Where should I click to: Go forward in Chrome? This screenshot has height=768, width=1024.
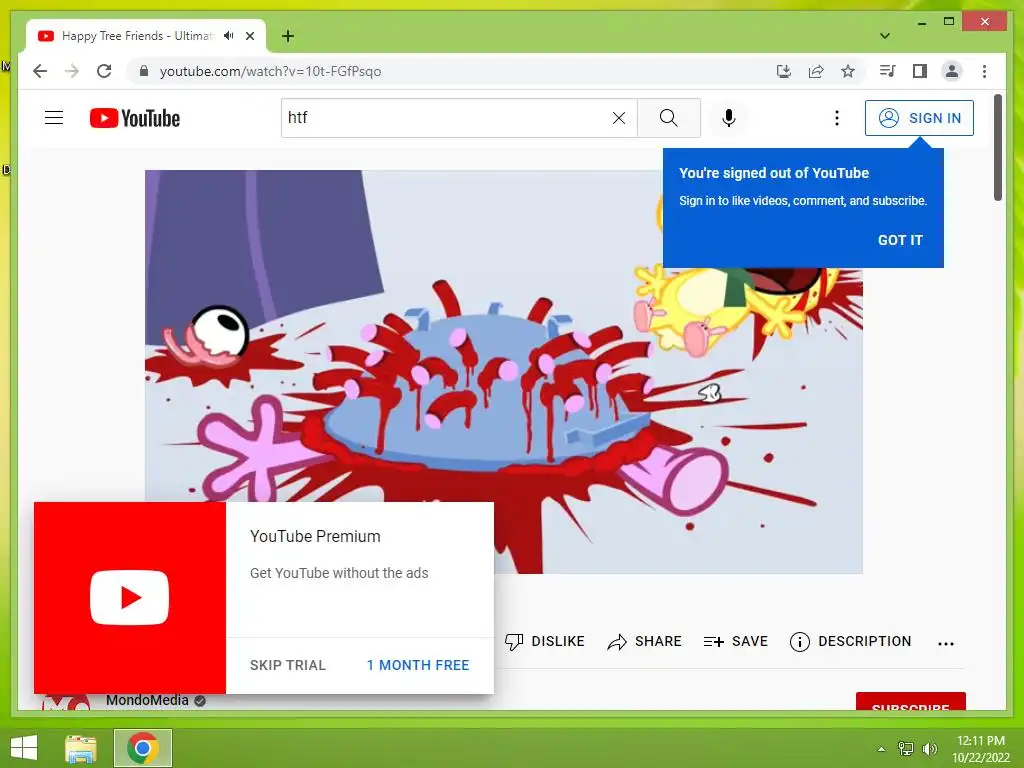point(72,71)
